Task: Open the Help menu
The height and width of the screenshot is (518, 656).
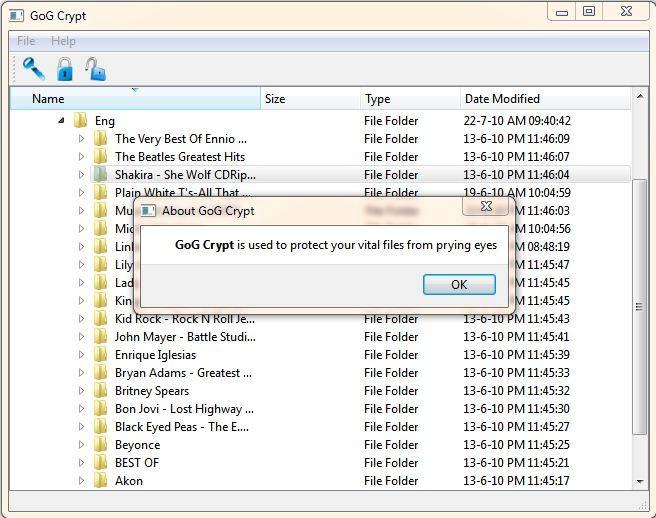Action: tap(63, 41)
